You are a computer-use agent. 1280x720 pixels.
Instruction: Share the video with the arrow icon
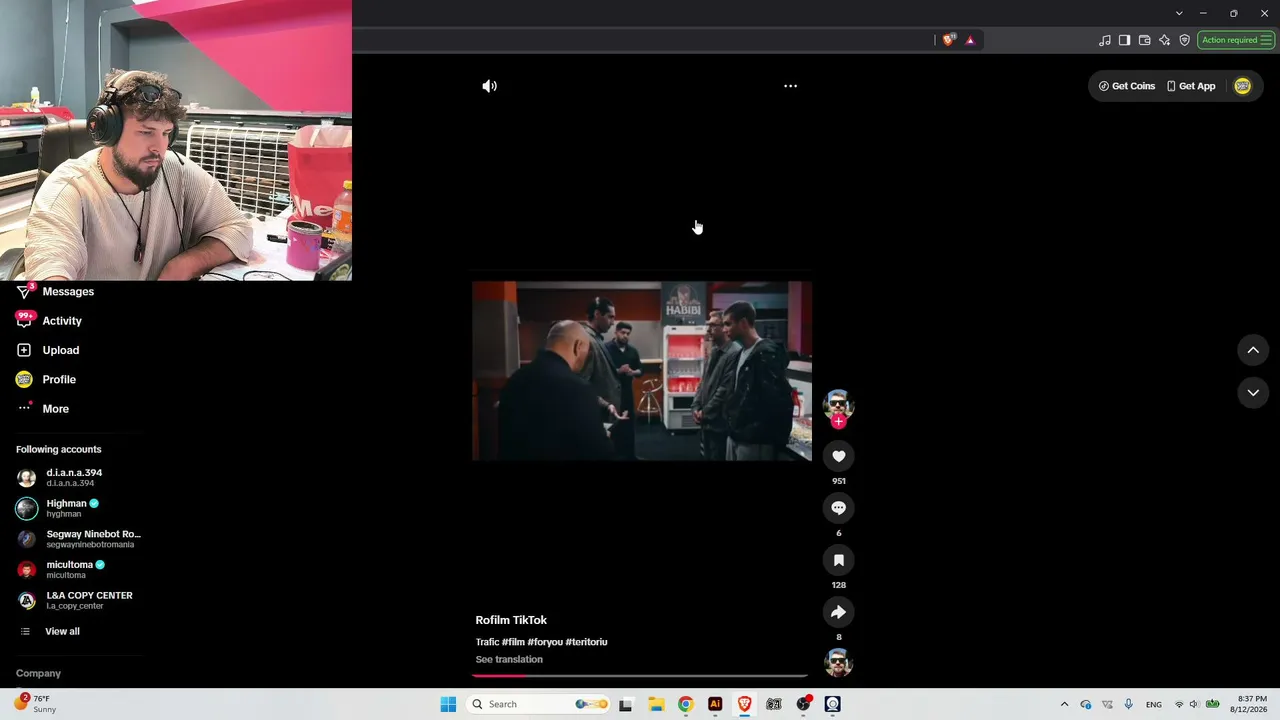coord(839,612)
